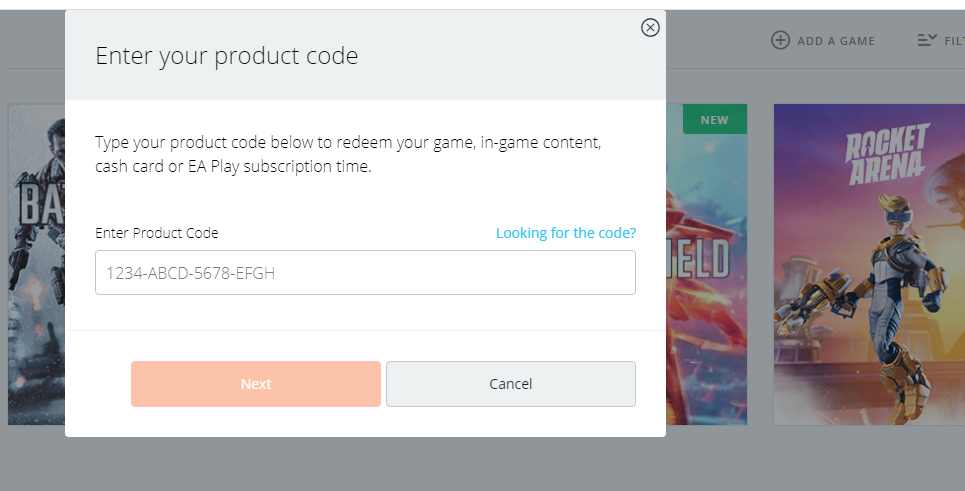Viewport: 965px width, 491px height.
Task: Click the 'Enter Product Code' field label
Action: [x=156, y=233]
